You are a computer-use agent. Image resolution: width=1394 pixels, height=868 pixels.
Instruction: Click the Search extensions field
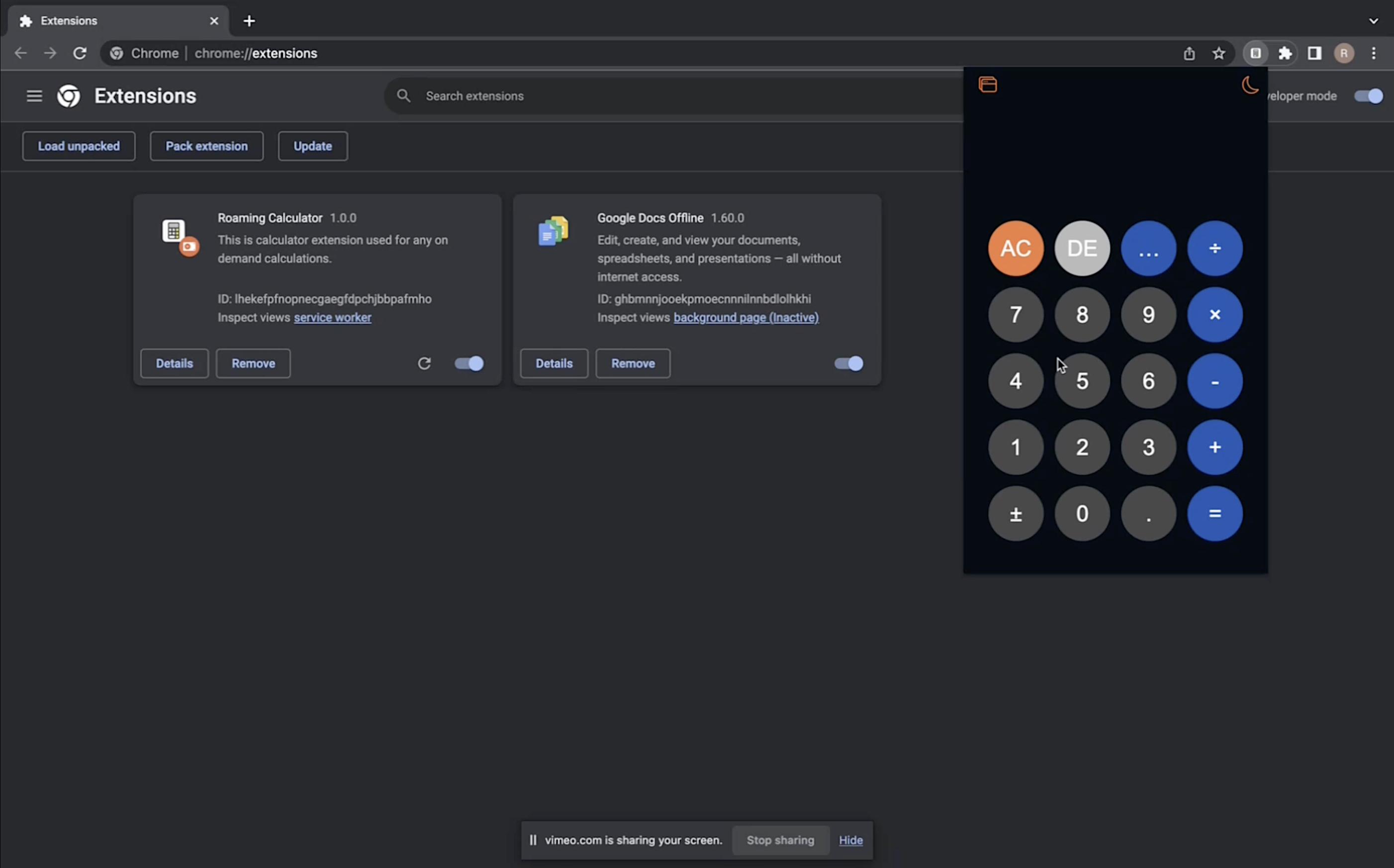pos(632,96)
